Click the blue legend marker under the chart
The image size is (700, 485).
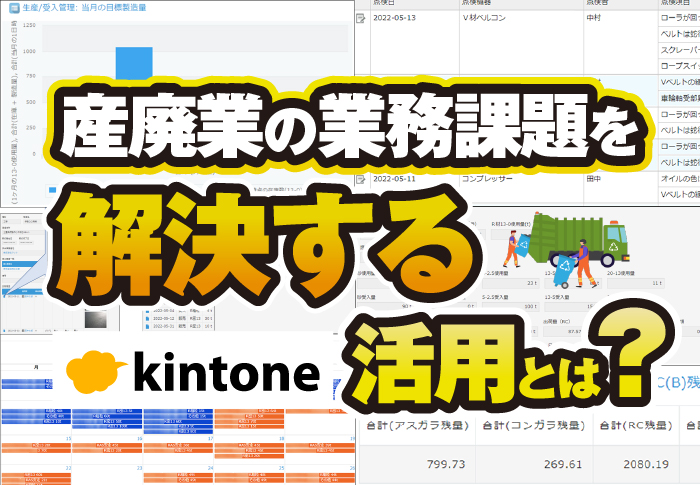click(x=52, y=190)
